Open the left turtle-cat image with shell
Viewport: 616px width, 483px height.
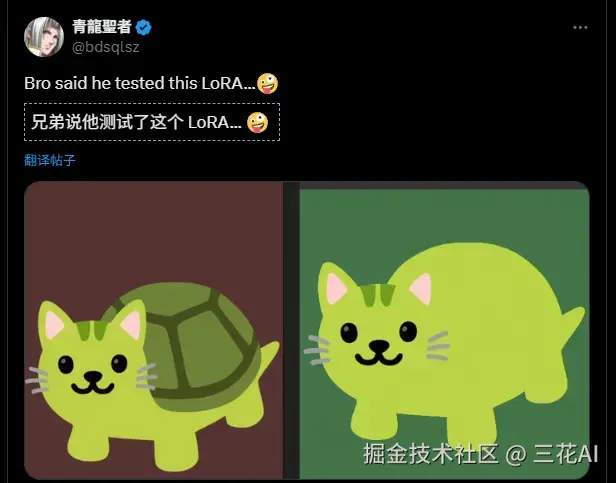pos(154,330)
